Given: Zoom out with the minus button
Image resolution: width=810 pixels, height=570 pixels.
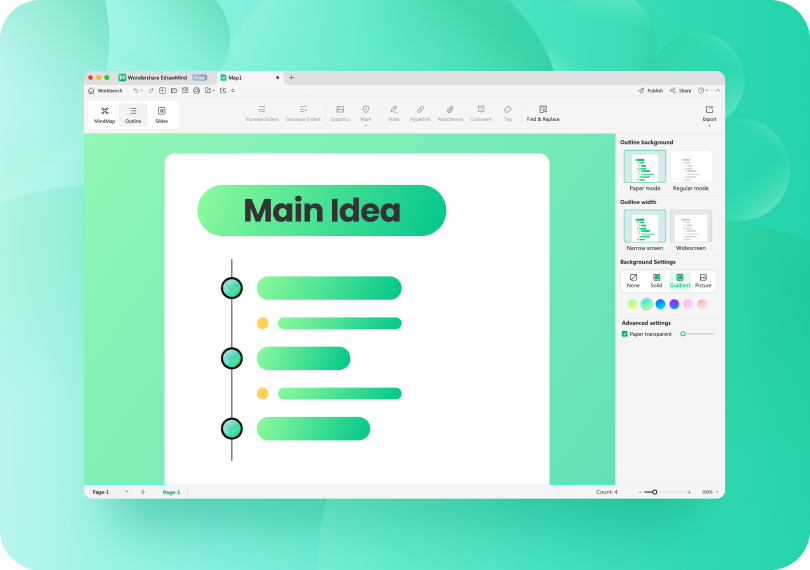Looking at the screenshot, I should click(x=640, y=492).
